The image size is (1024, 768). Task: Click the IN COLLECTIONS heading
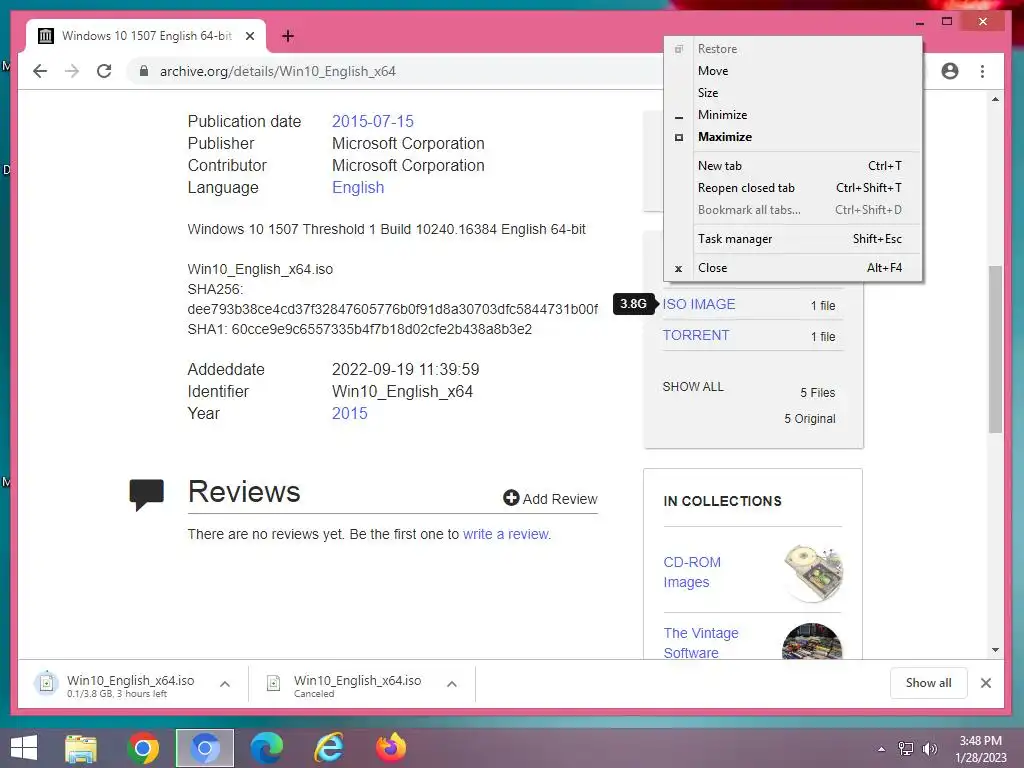722,501
